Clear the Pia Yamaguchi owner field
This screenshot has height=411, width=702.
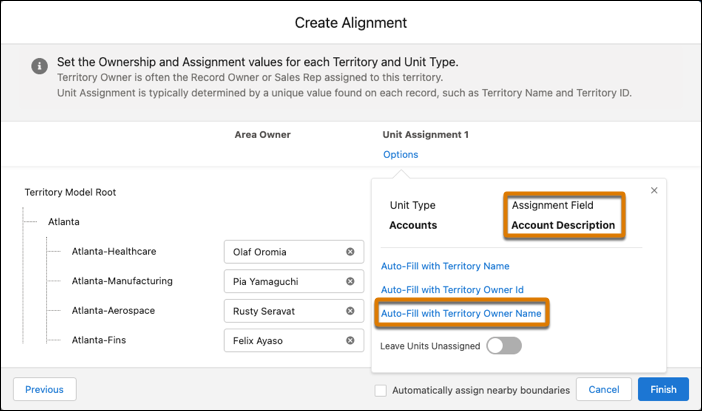(350, 281)
